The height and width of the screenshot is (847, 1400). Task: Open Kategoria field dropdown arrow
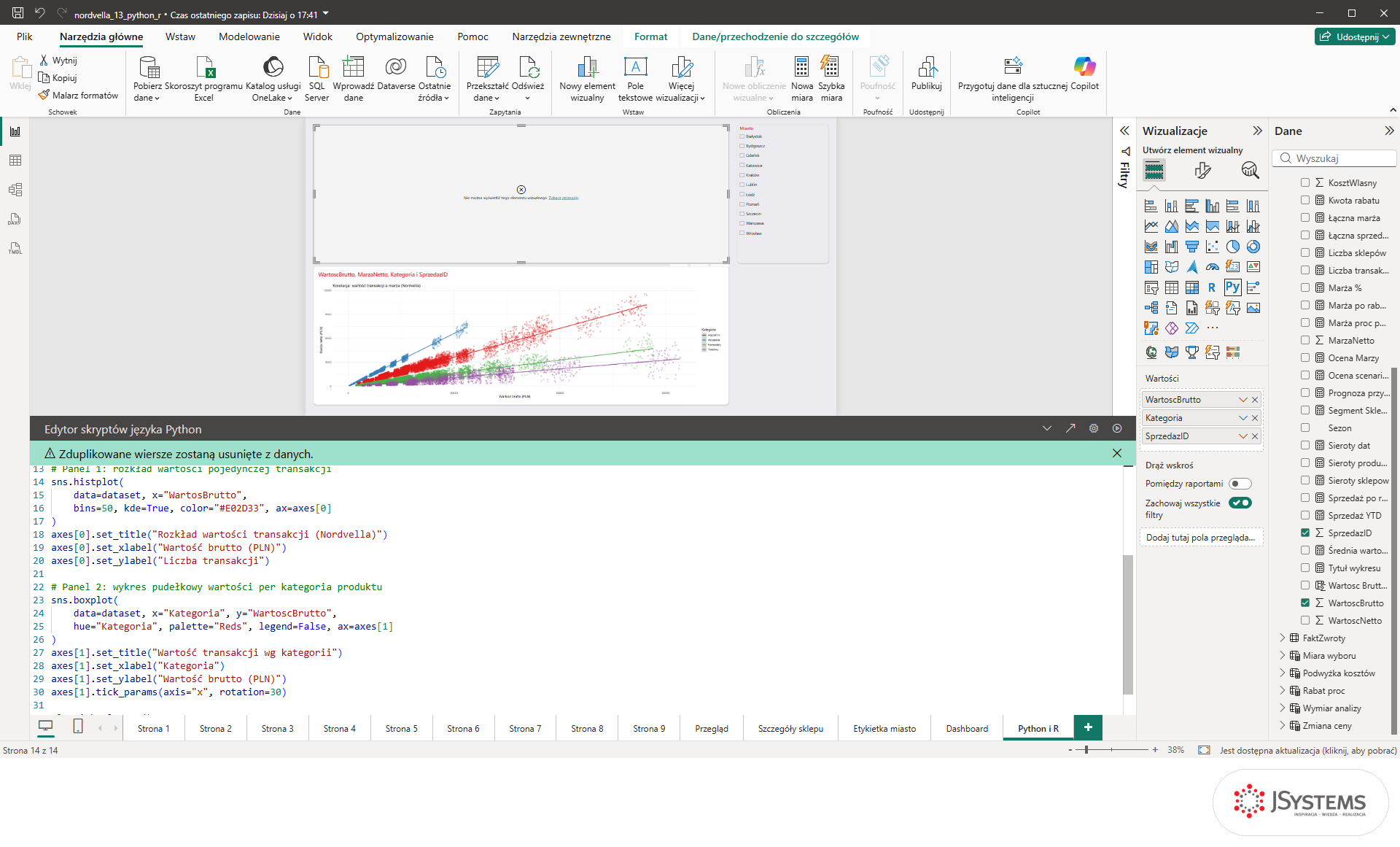coord(1243,418)
